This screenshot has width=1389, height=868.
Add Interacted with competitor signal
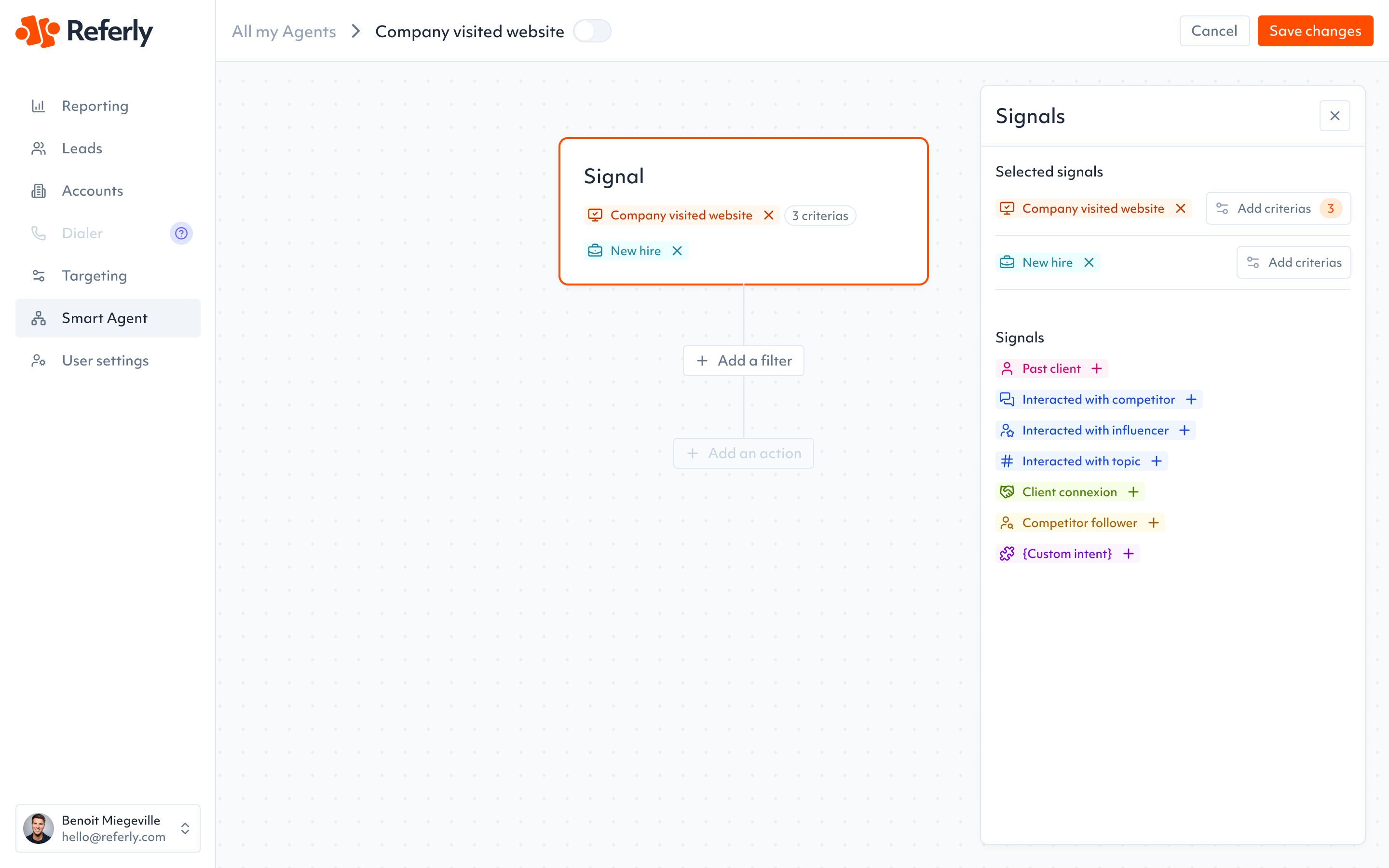tap(1192, 400)
